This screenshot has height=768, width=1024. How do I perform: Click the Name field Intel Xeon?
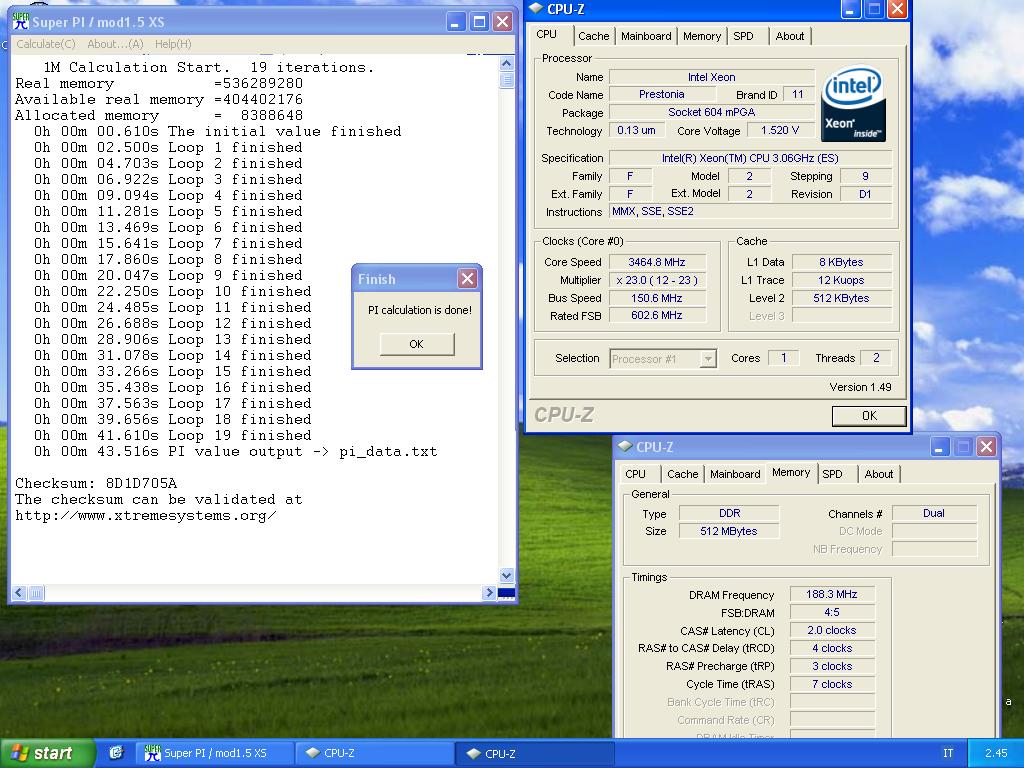[712, 77]
